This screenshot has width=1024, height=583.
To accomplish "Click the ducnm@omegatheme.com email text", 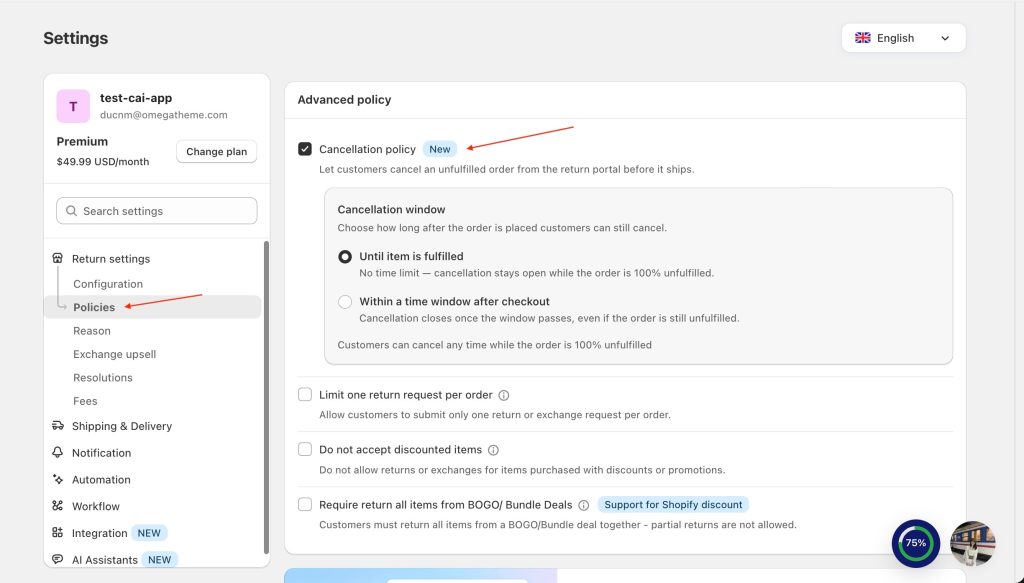I will click(x=164, y=115).
